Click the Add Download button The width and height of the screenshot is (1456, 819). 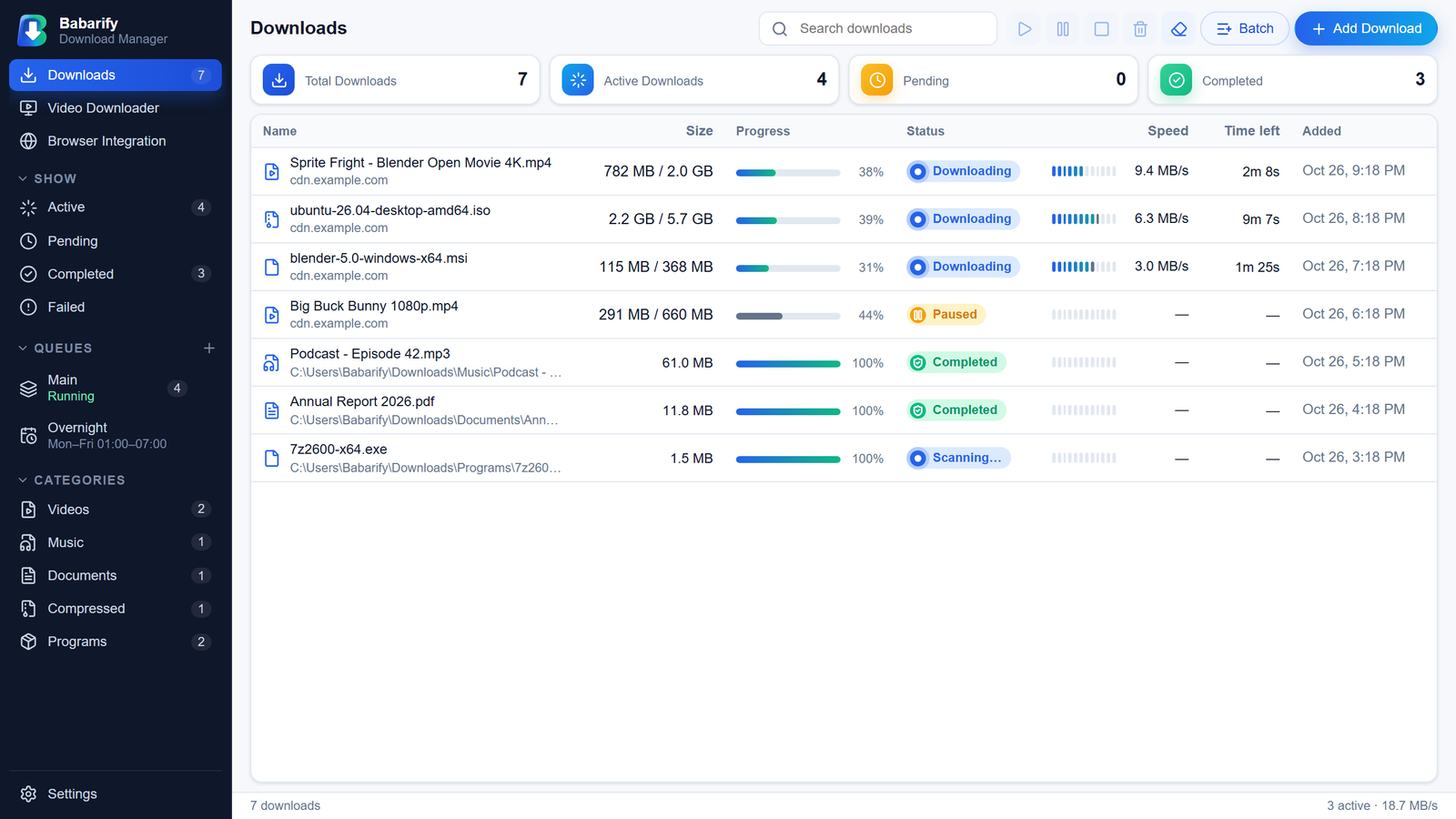1366,28
